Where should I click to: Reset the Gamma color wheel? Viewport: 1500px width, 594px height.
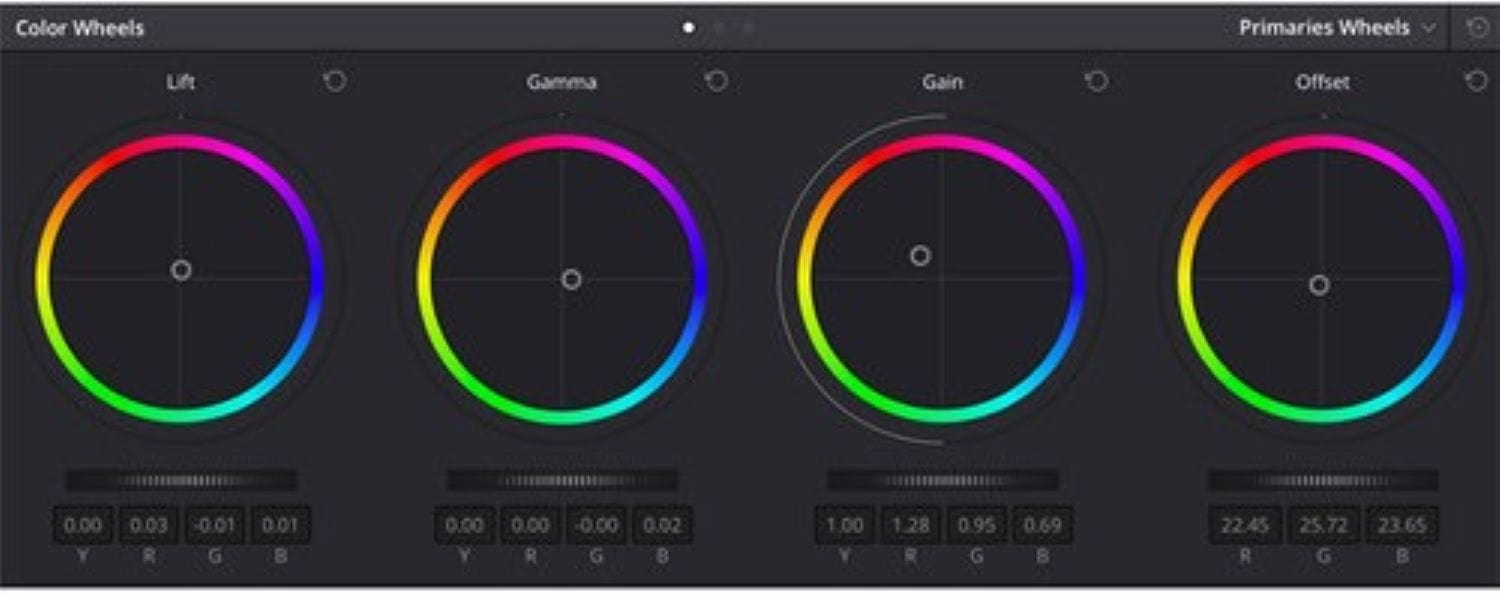(x=716, y=82)
